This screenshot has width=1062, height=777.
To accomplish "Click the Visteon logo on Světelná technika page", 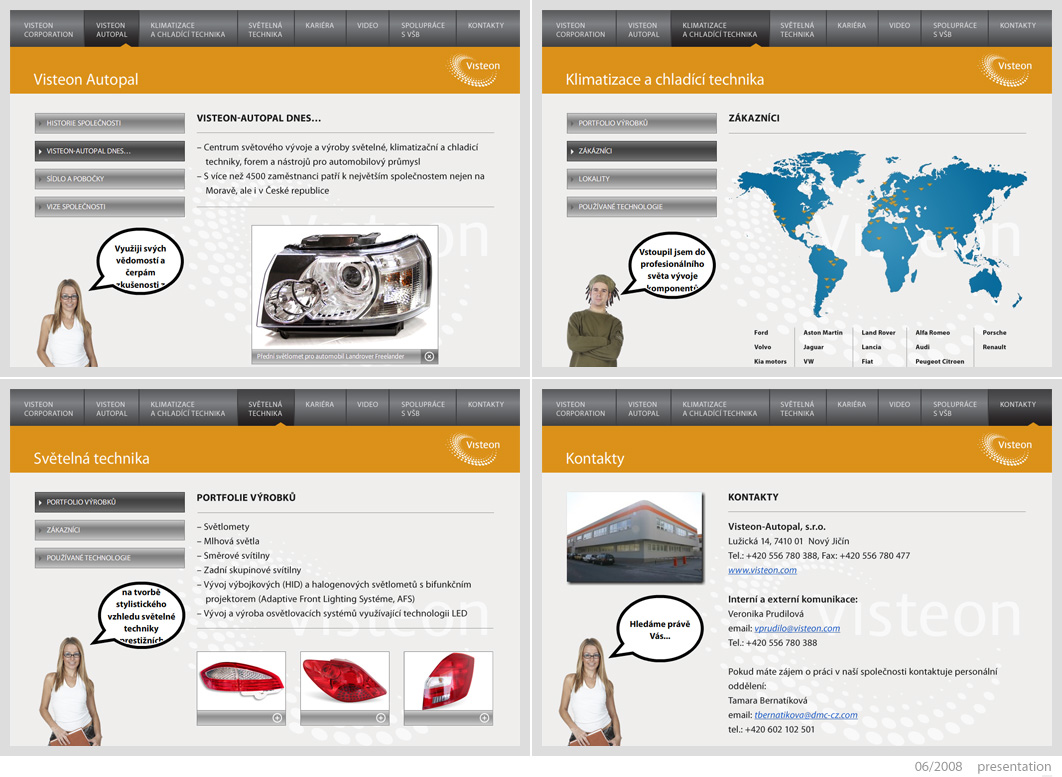I will click(473, 448).
